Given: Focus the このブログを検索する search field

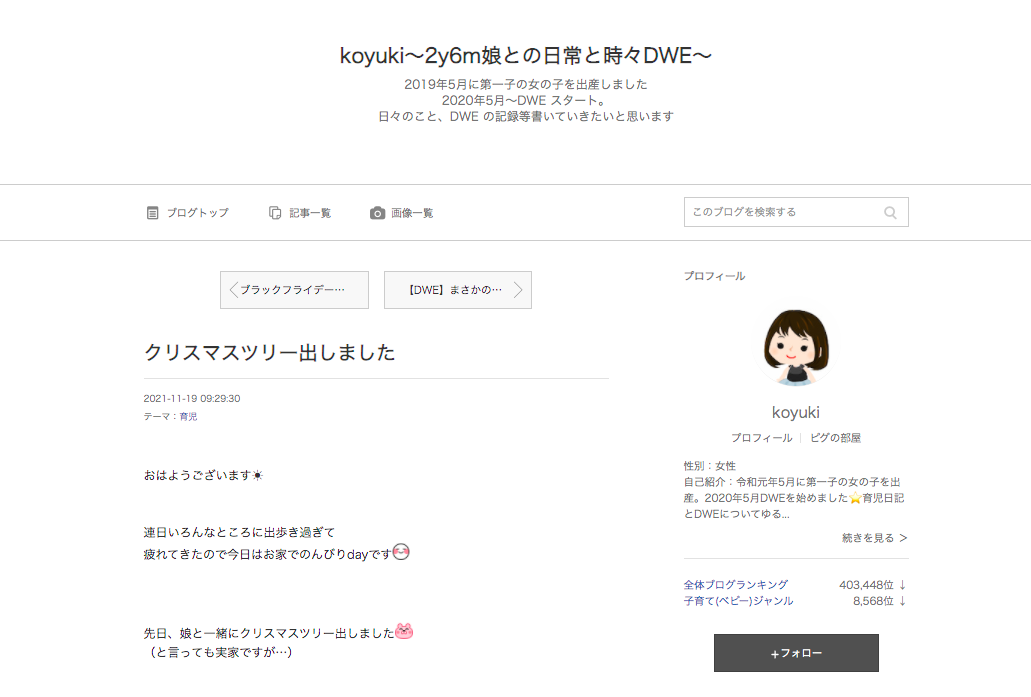Looking at the screenshot, I should point(796,212).
